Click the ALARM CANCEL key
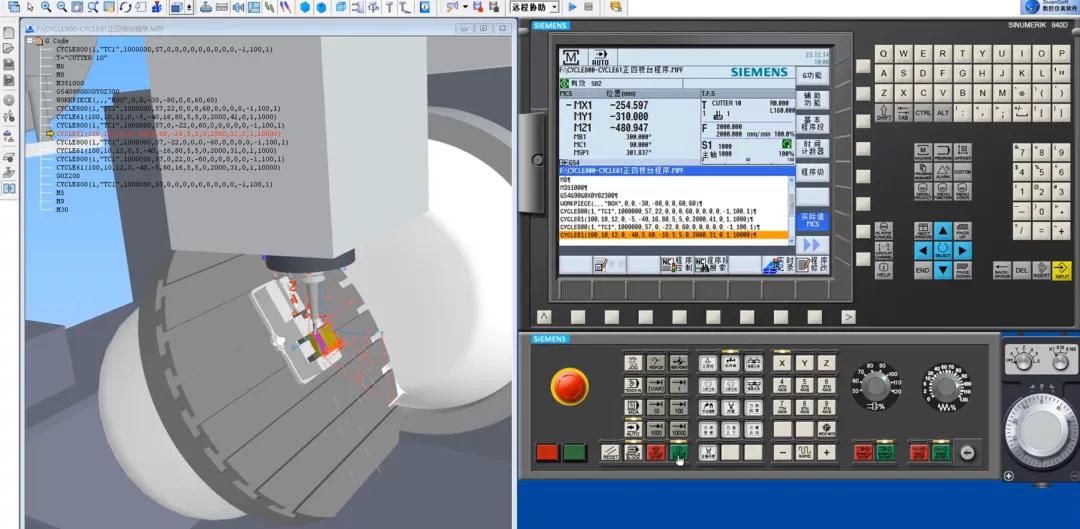The width and height of the screenshot is (1080, 529). click(x=883, y=231)
